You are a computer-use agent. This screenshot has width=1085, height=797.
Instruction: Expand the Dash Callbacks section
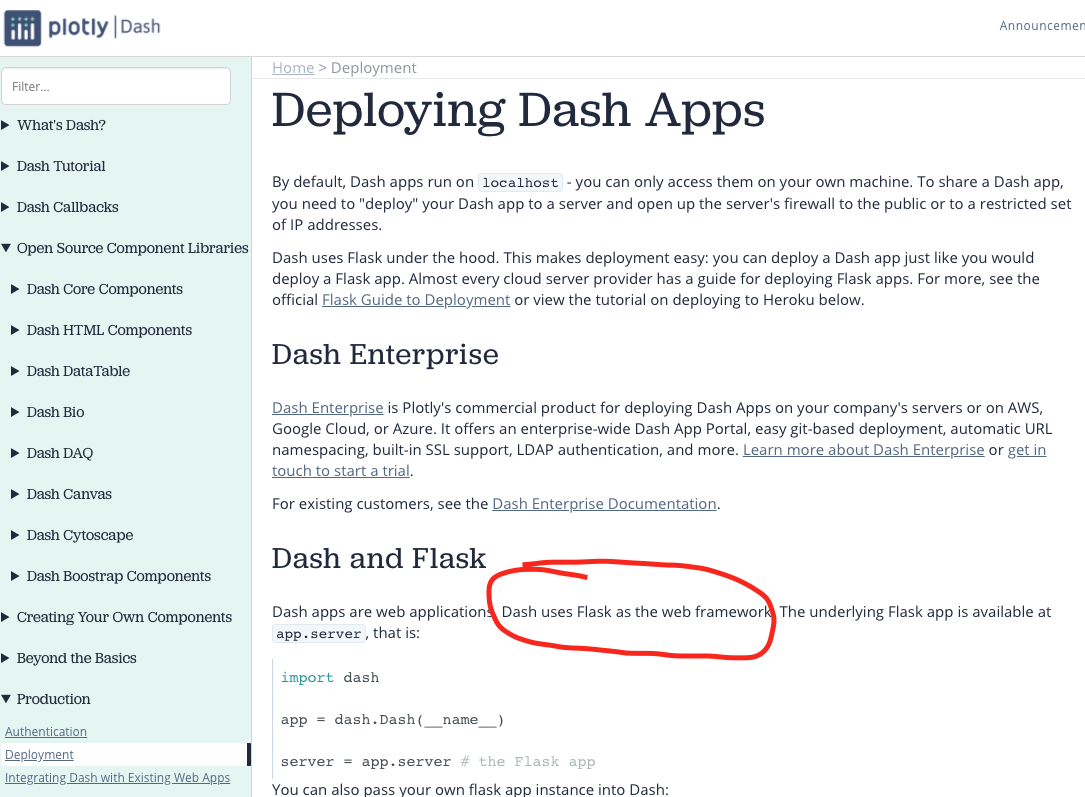pos(67,207)
